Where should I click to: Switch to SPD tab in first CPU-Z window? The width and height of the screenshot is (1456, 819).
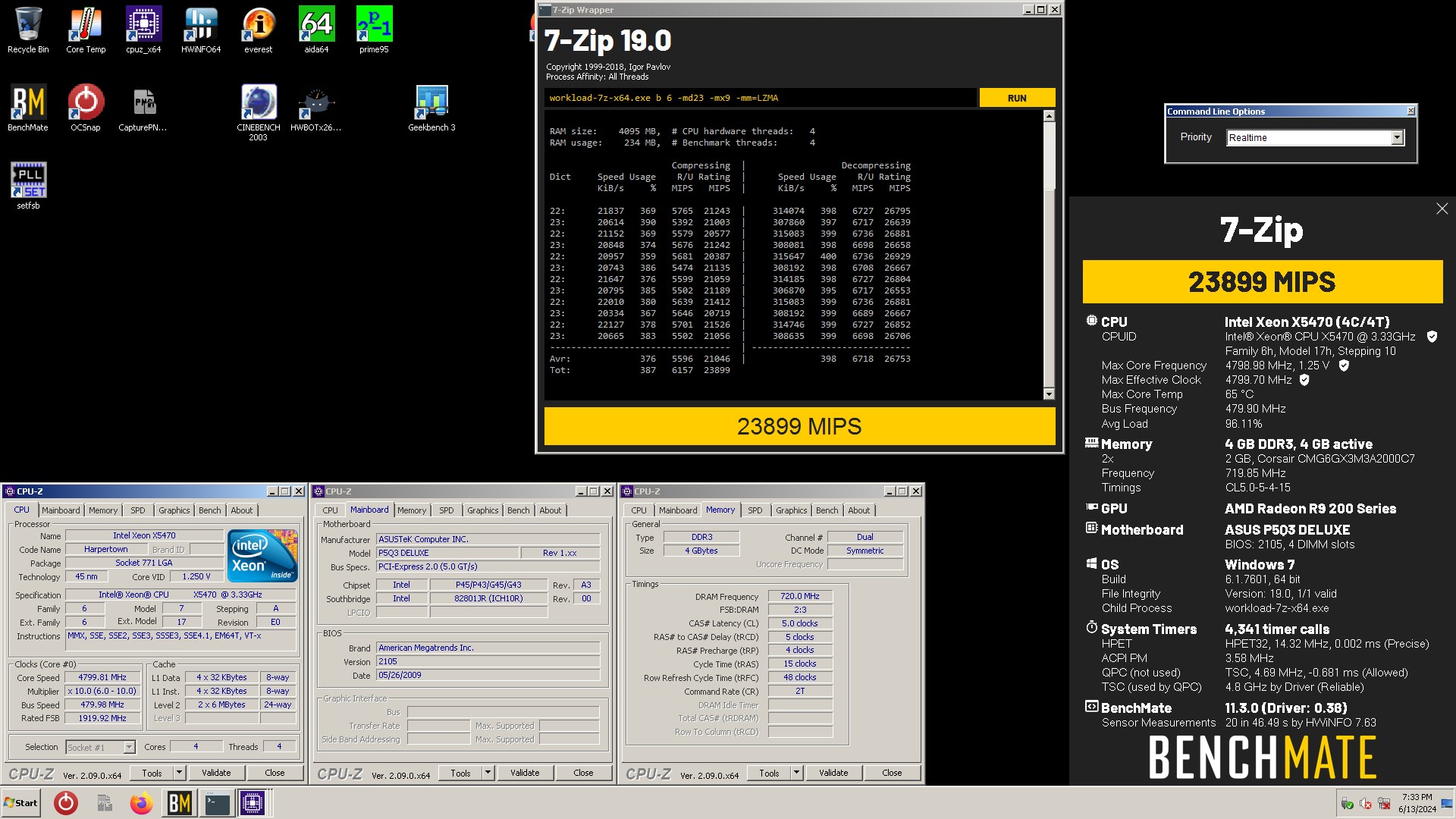tap(137, 510)
